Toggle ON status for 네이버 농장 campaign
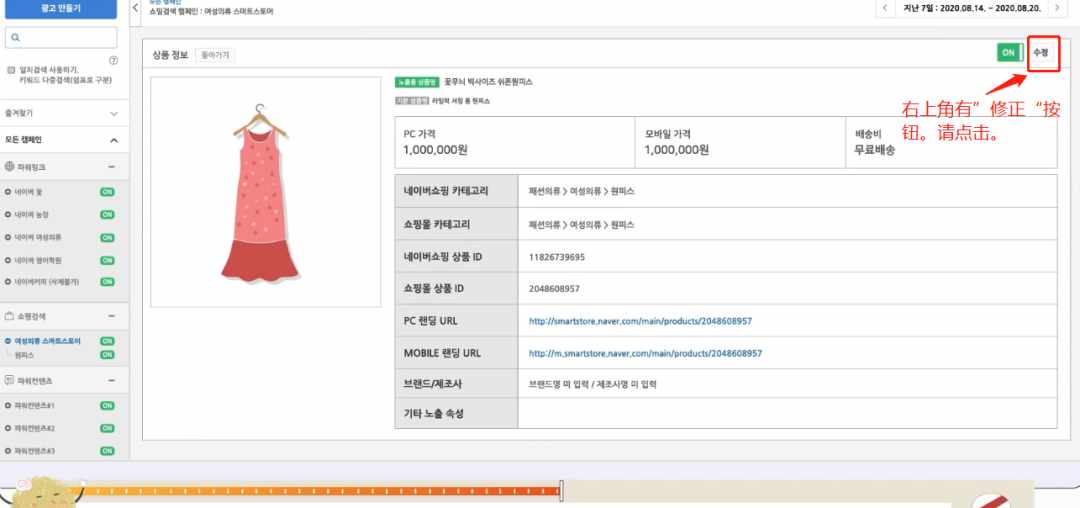The width and height of the screenshot is (1080, 508). 107,215
